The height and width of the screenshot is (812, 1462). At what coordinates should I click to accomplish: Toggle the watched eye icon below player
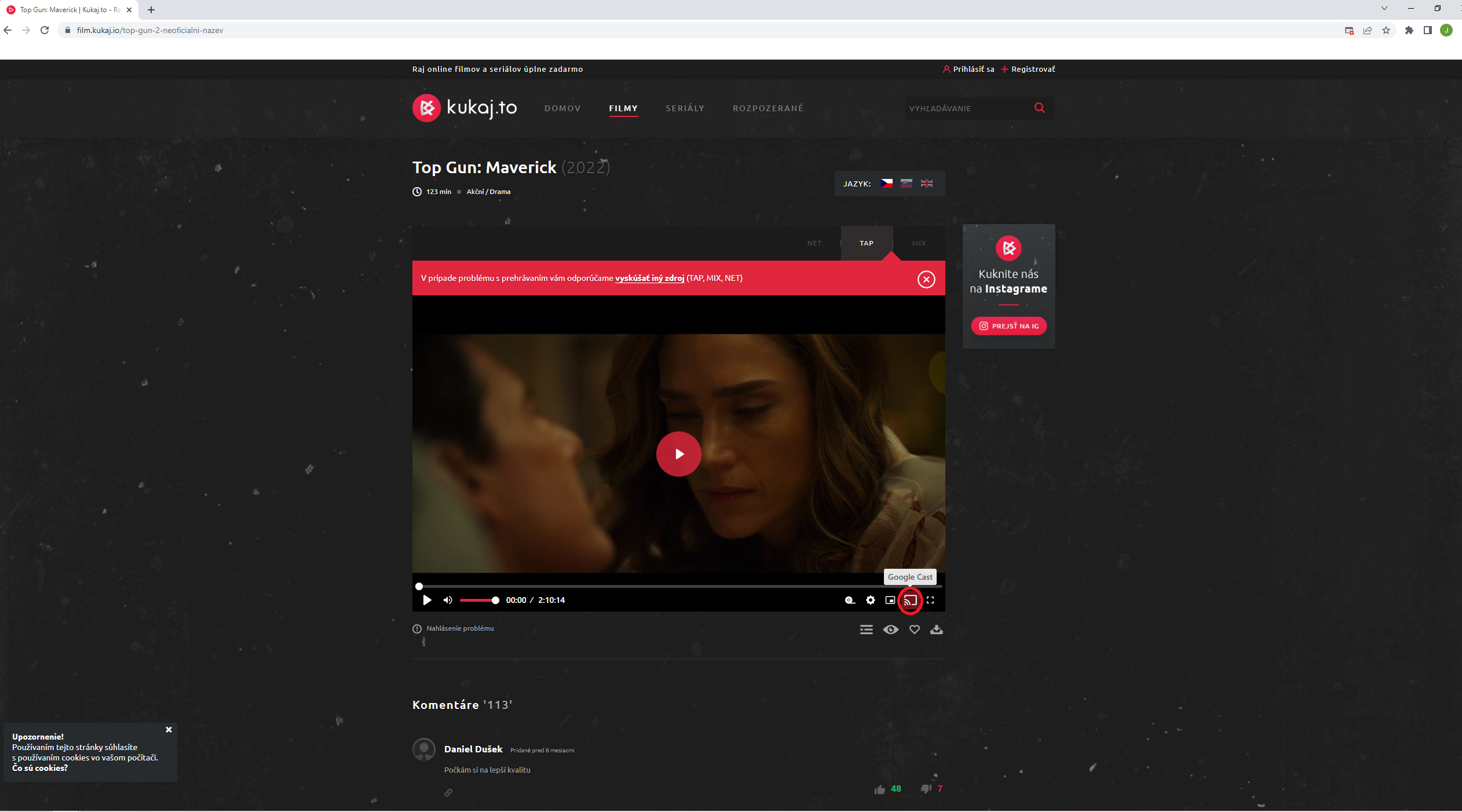pyautogui.click(x=891, y=630)
